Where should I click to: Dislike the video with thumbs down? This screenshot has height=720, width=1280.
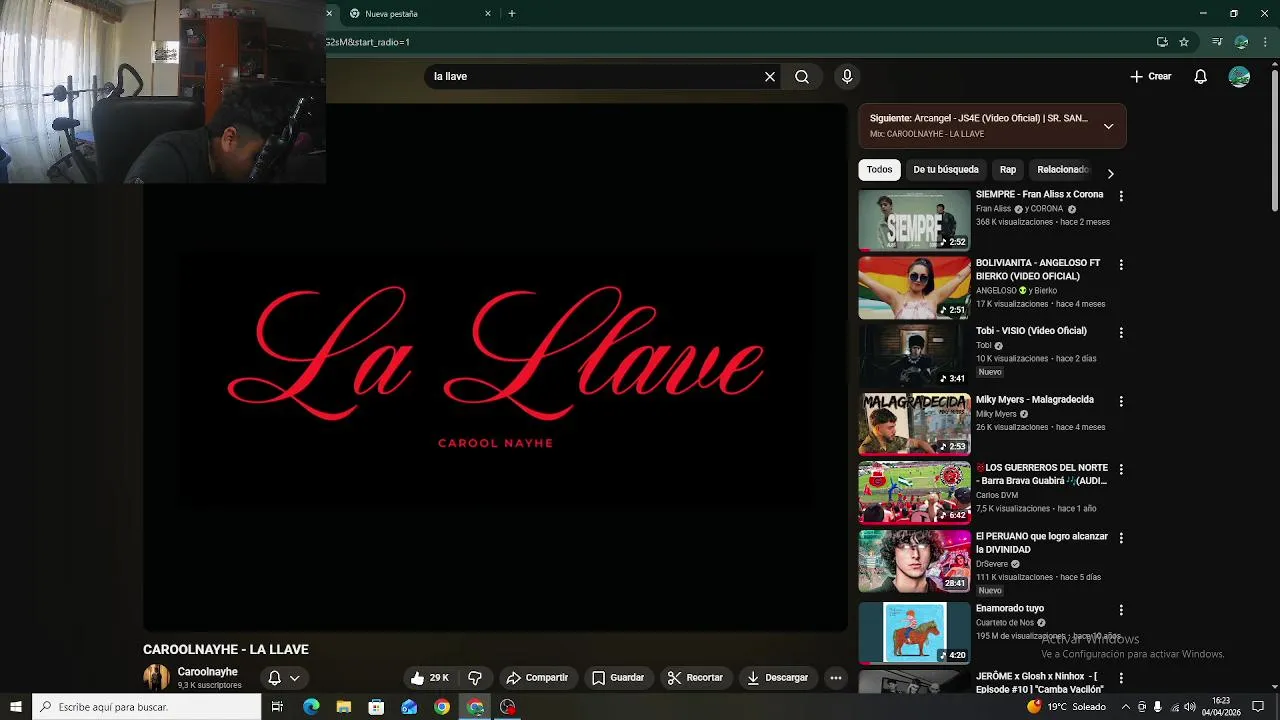475,678
